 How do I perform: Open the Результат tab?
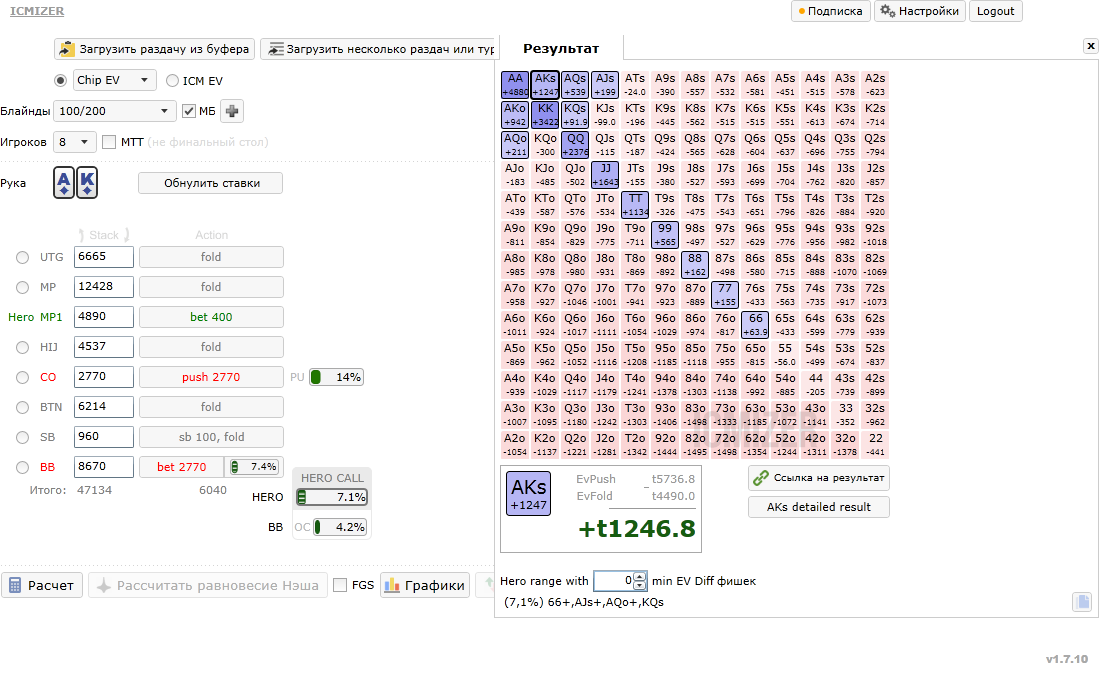click(561, 48)
